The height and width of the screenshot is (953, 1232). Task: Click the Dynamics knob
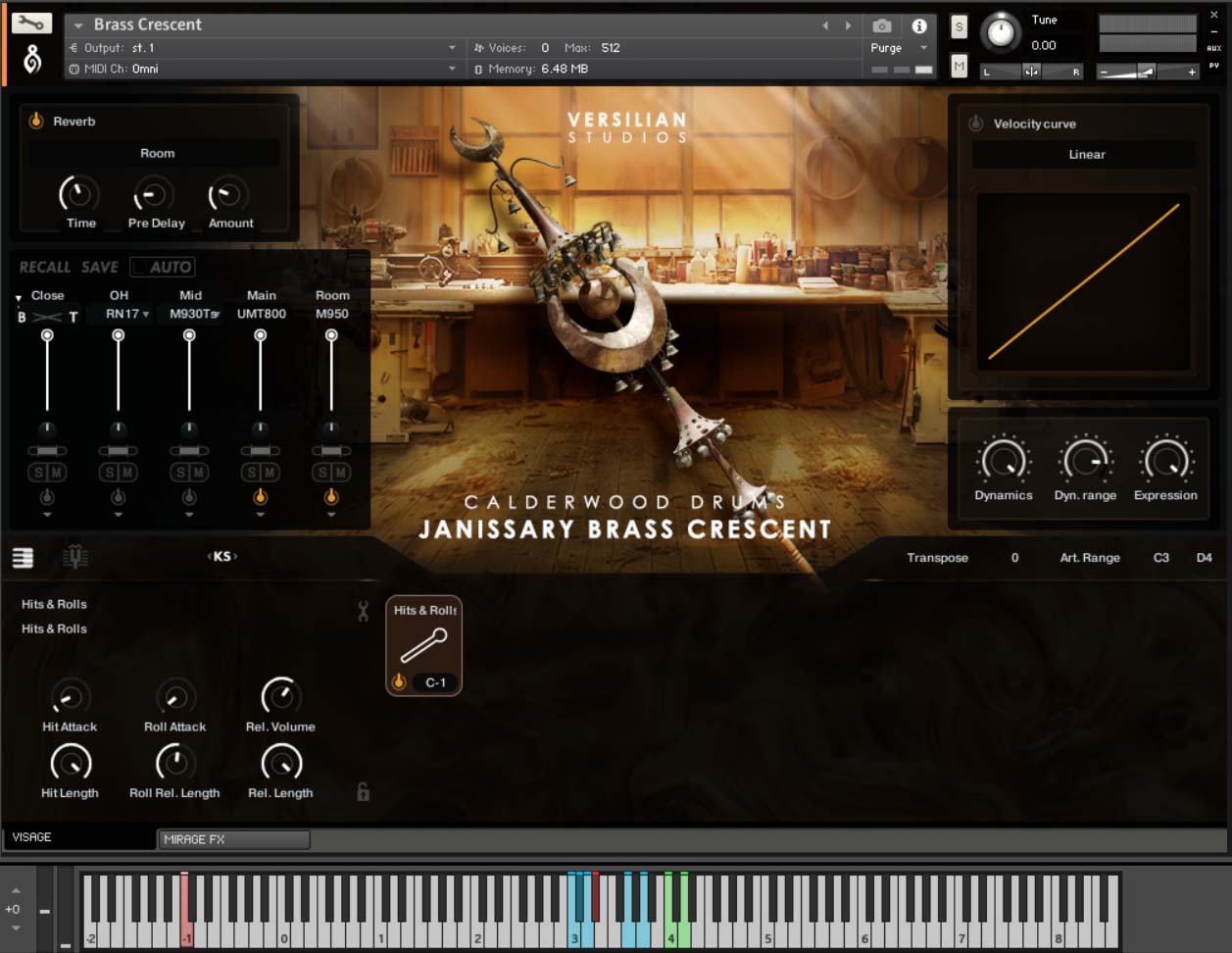(1003, 460)
